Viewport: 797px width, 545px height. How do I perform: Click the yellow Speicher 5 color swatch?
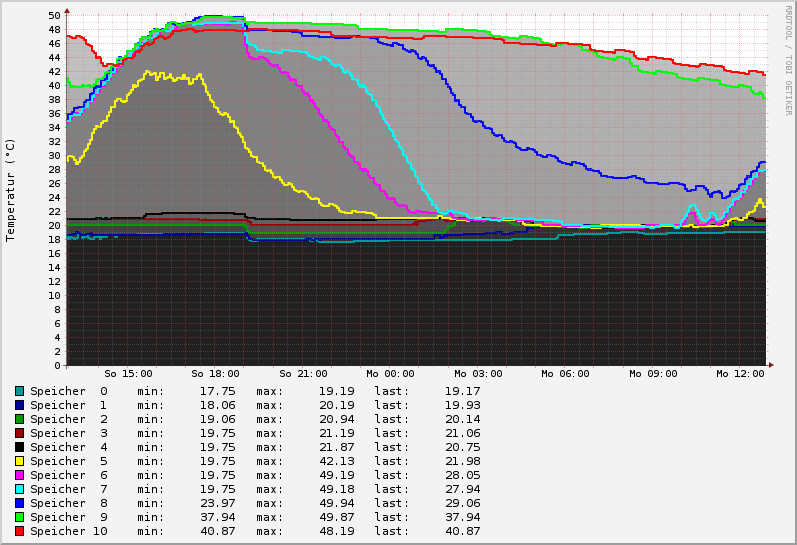(19, 461)
